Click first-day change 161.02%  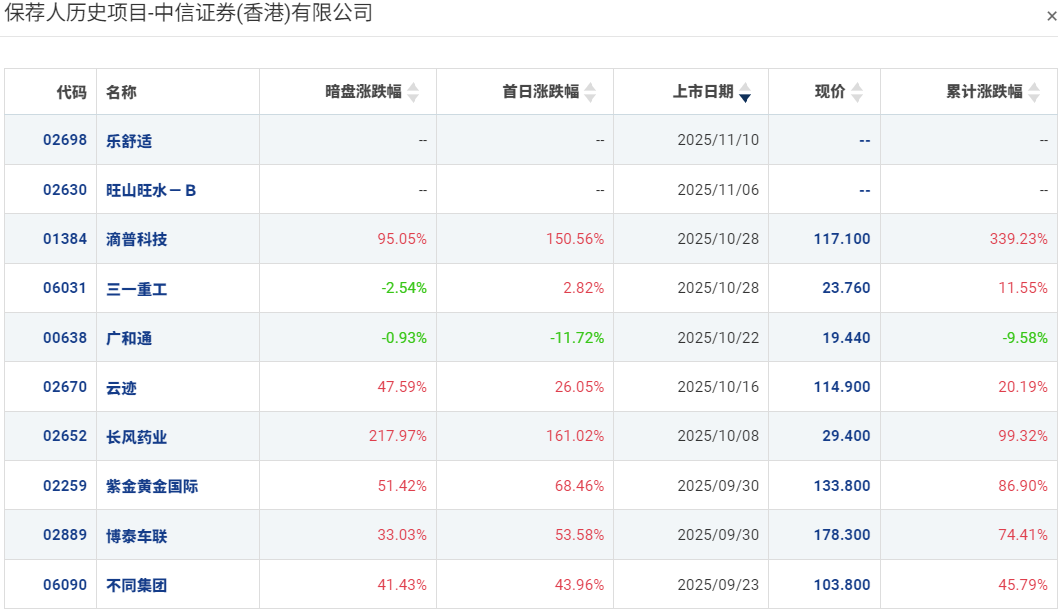(575, 436)
